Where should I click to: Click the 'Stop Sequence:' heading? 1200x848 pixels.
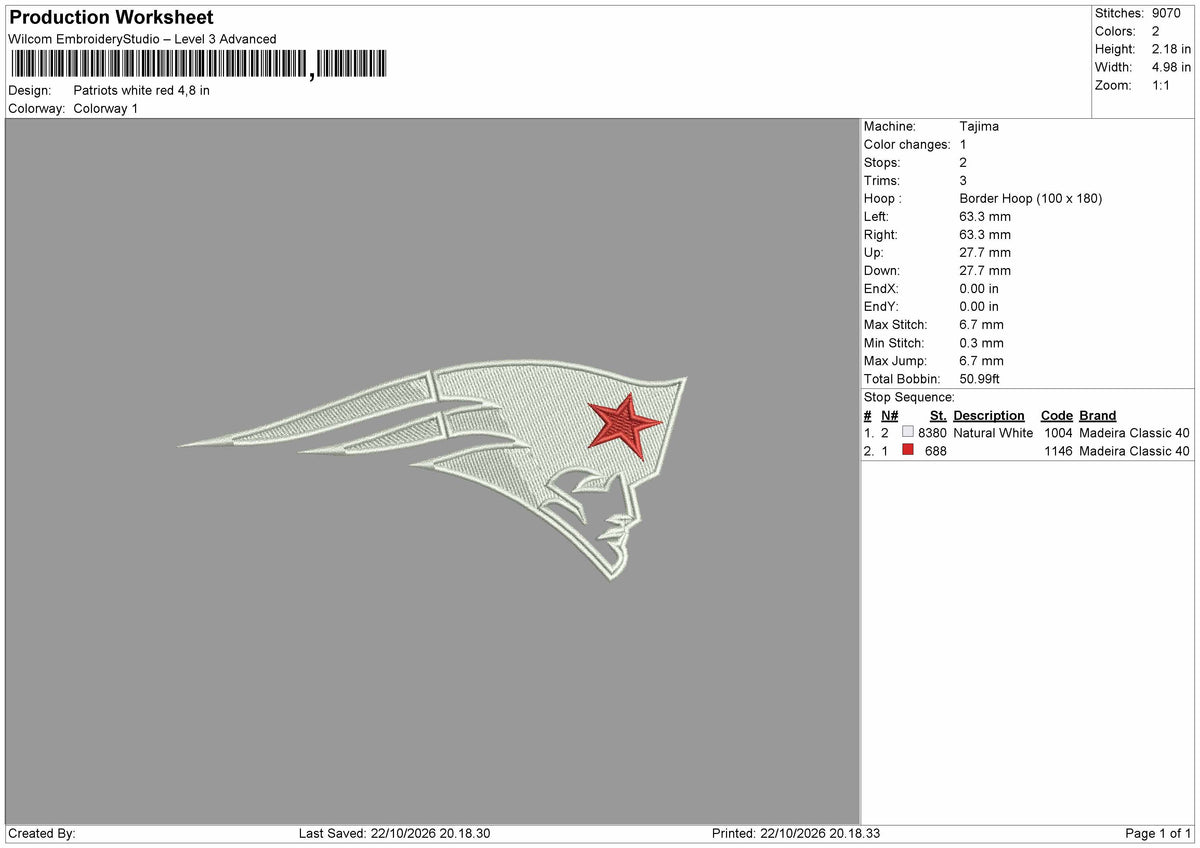[909, 397]
